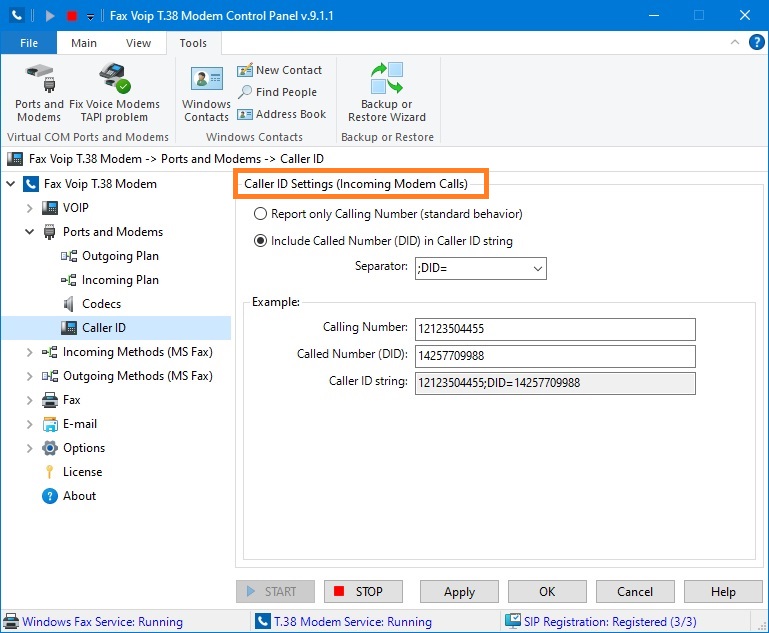The image size is (769, 633).
Task: Click the Fax Voip T.38 Modem root item
Action: (100, 184)
